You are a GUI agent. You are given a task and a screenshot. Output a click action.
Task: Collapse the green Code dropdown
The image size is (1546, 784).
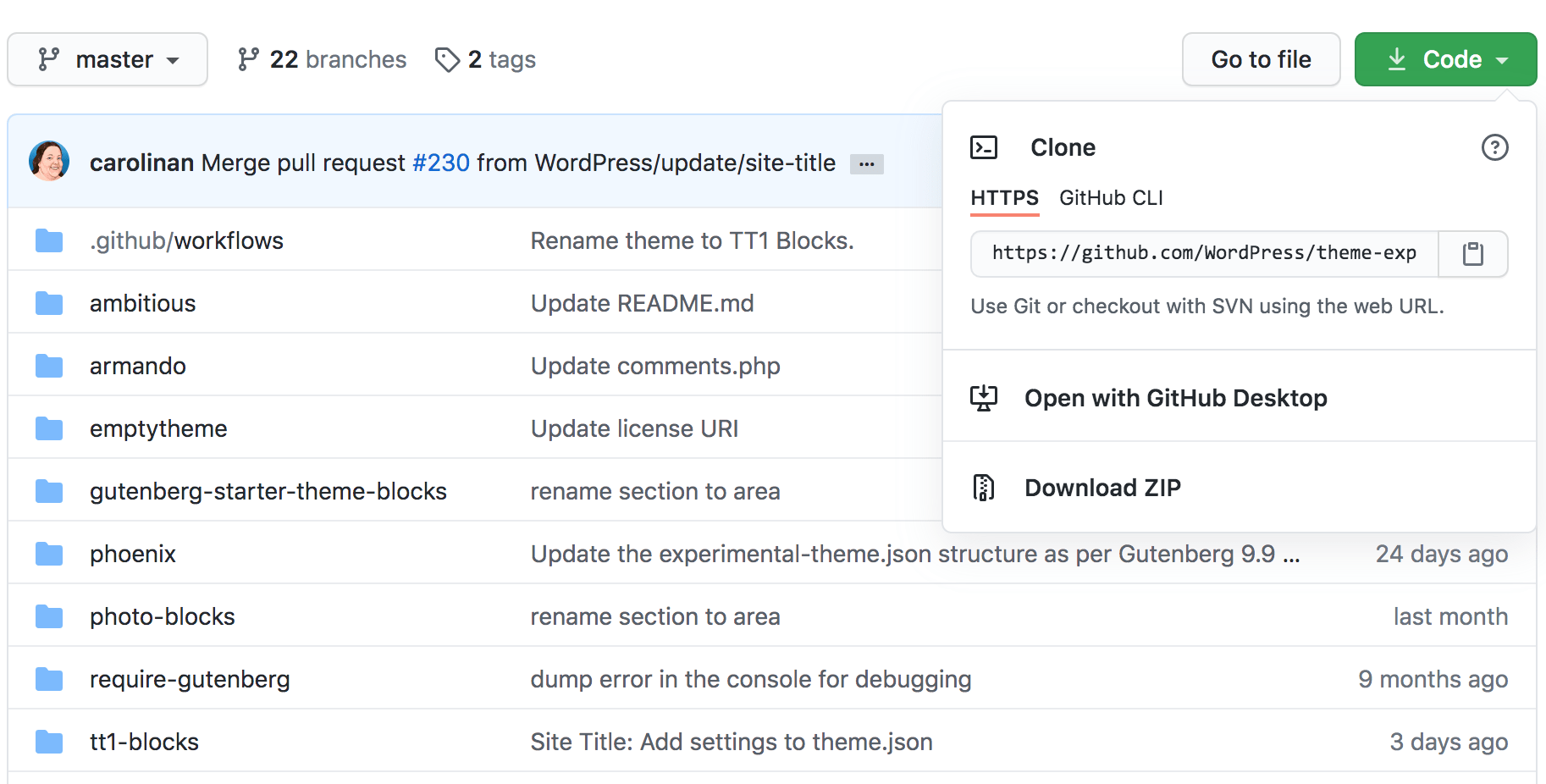[x=1445, y=59]
